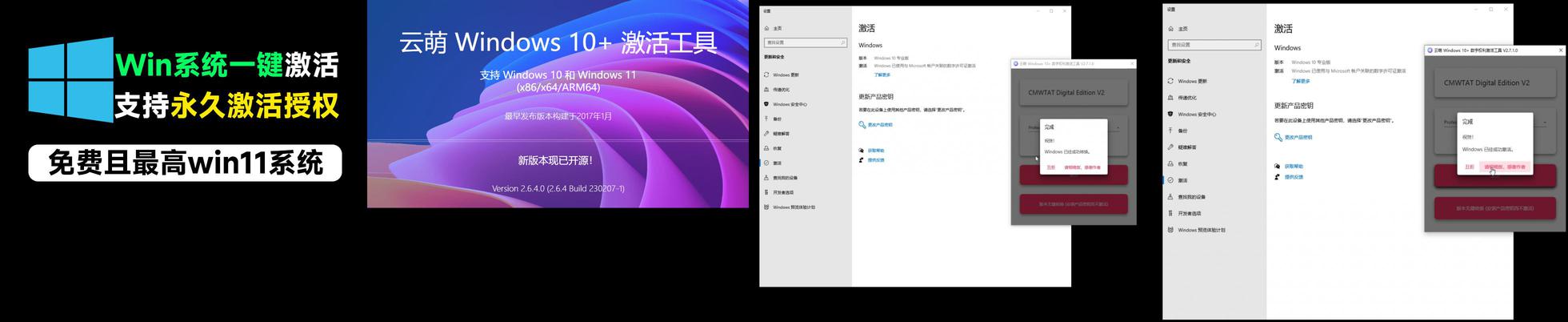Select 查找我的设备 label in right Settings sidebar

coord(1192,197)
